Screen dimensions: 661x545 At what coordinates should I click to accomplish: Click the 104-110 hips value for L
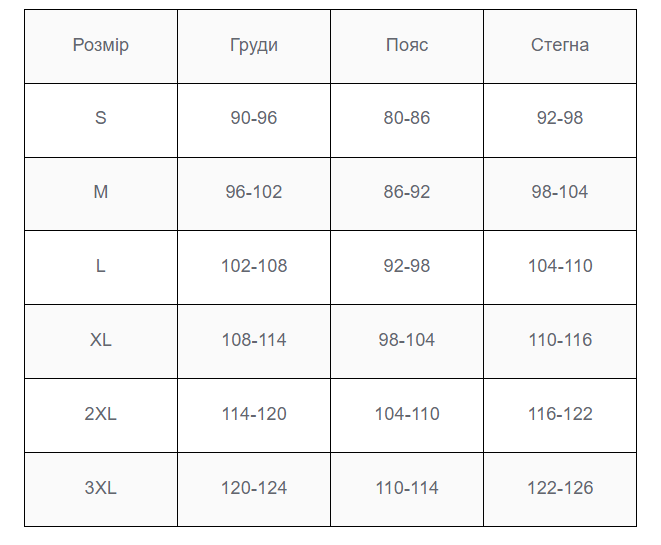560,267
